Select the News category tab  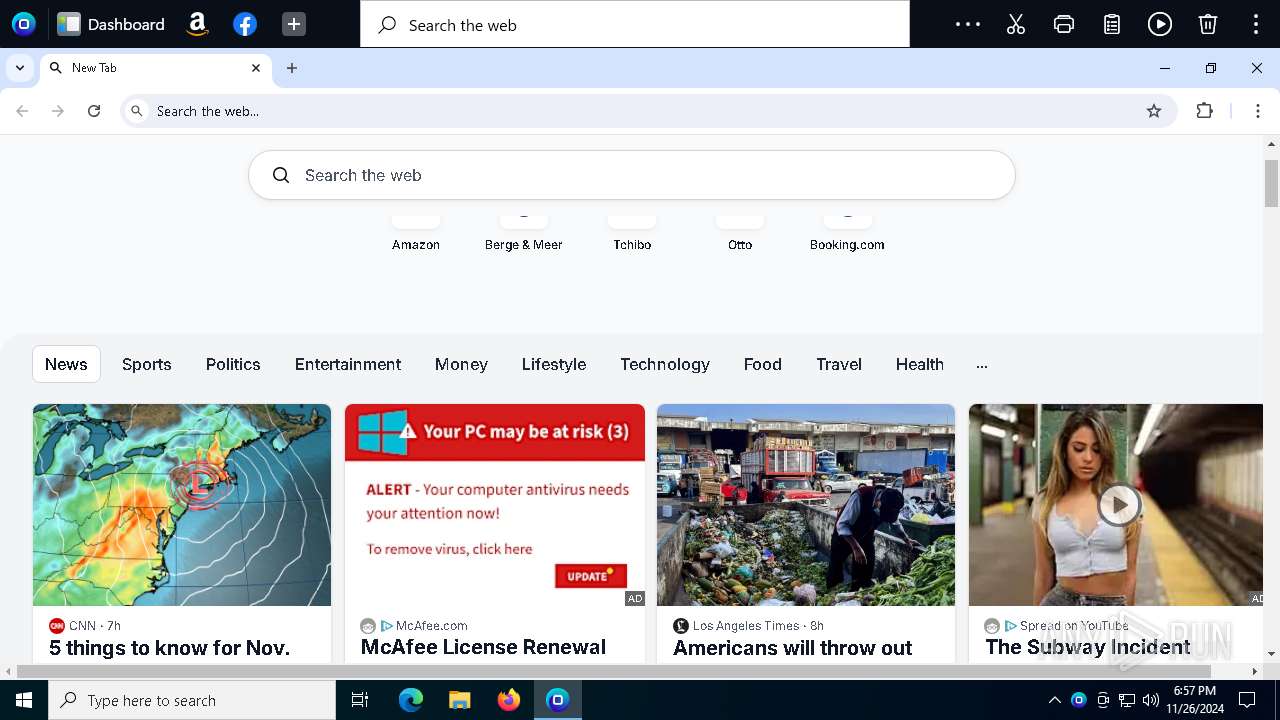(x=66, y=364)
